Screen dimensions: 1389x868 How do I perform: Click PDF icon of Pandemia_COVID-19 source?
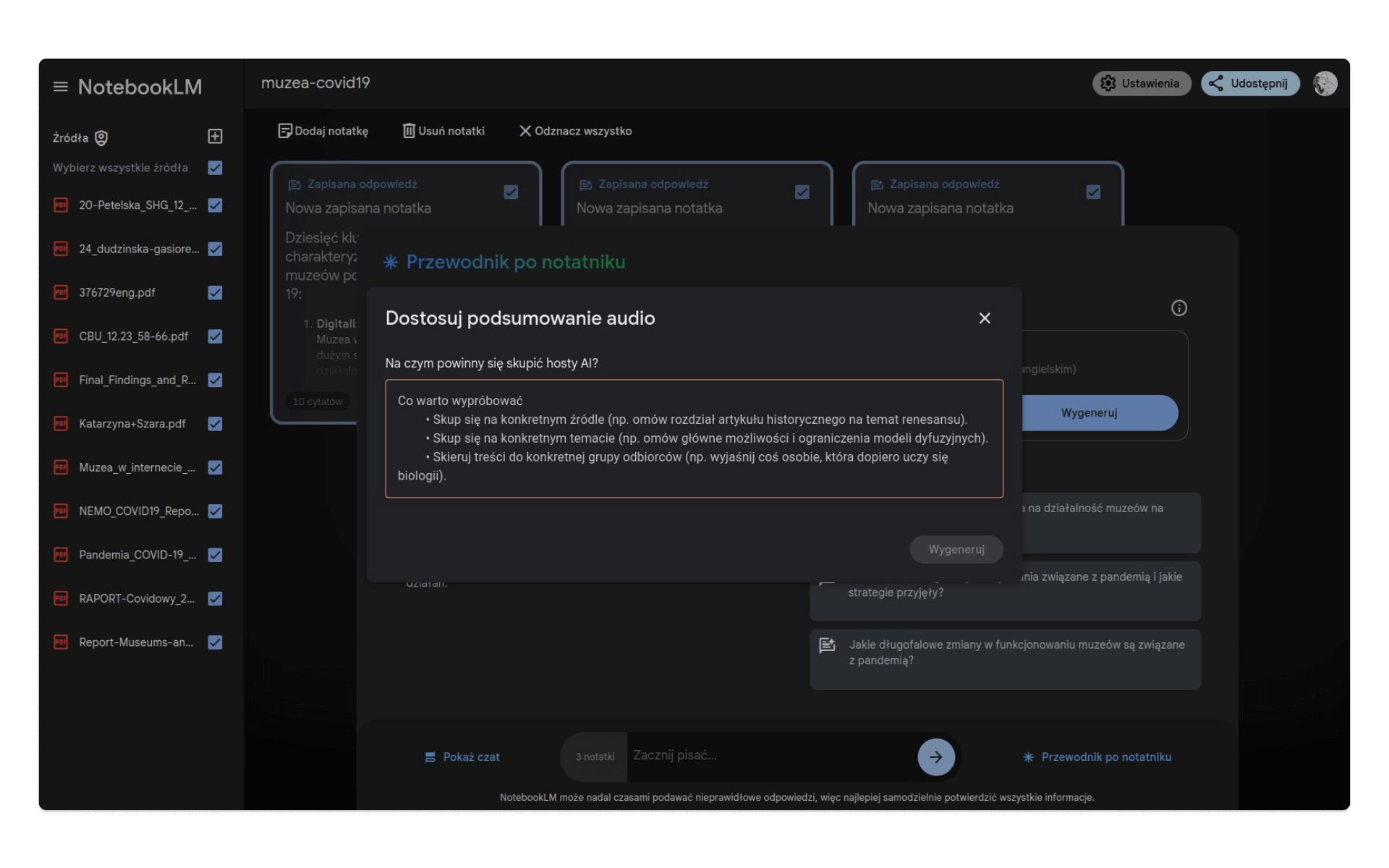tap(61, 555)
